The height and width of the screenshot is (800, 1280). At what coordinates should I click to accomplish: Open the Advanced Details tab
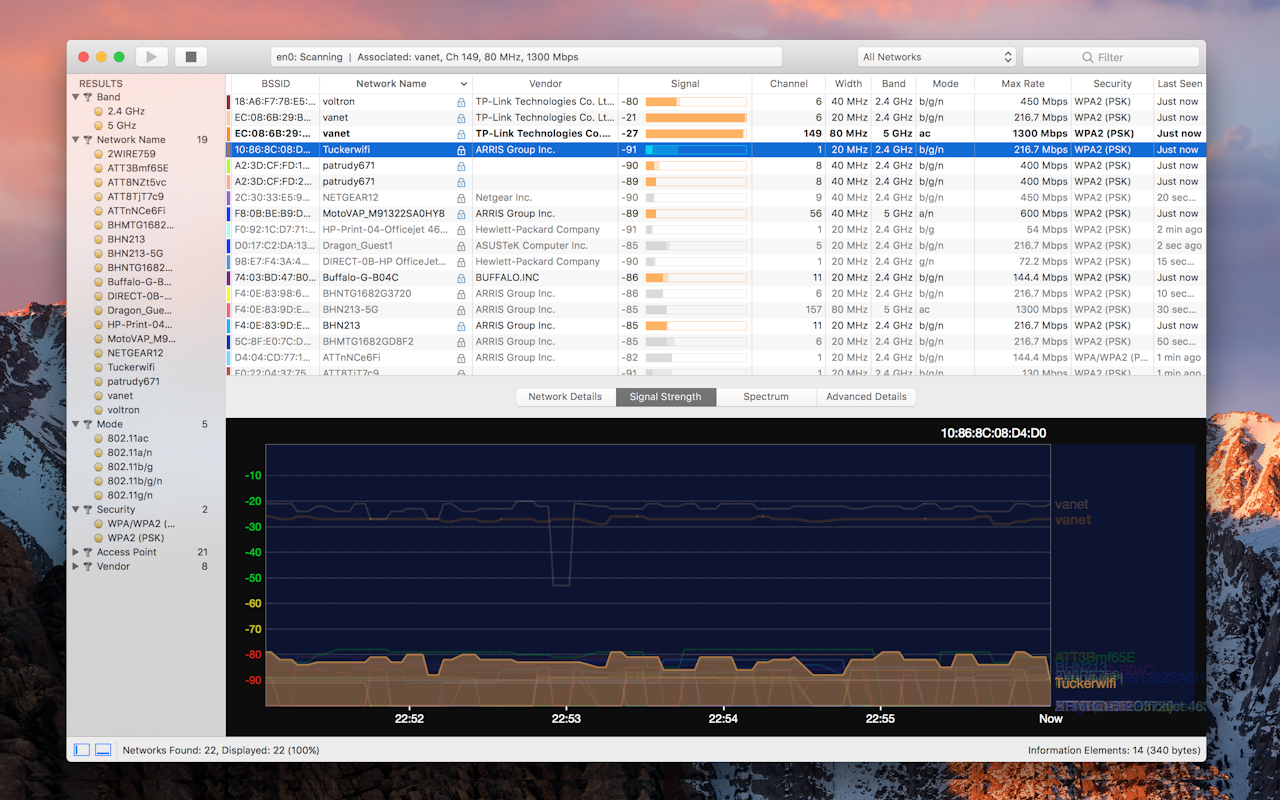coord(866,397)
